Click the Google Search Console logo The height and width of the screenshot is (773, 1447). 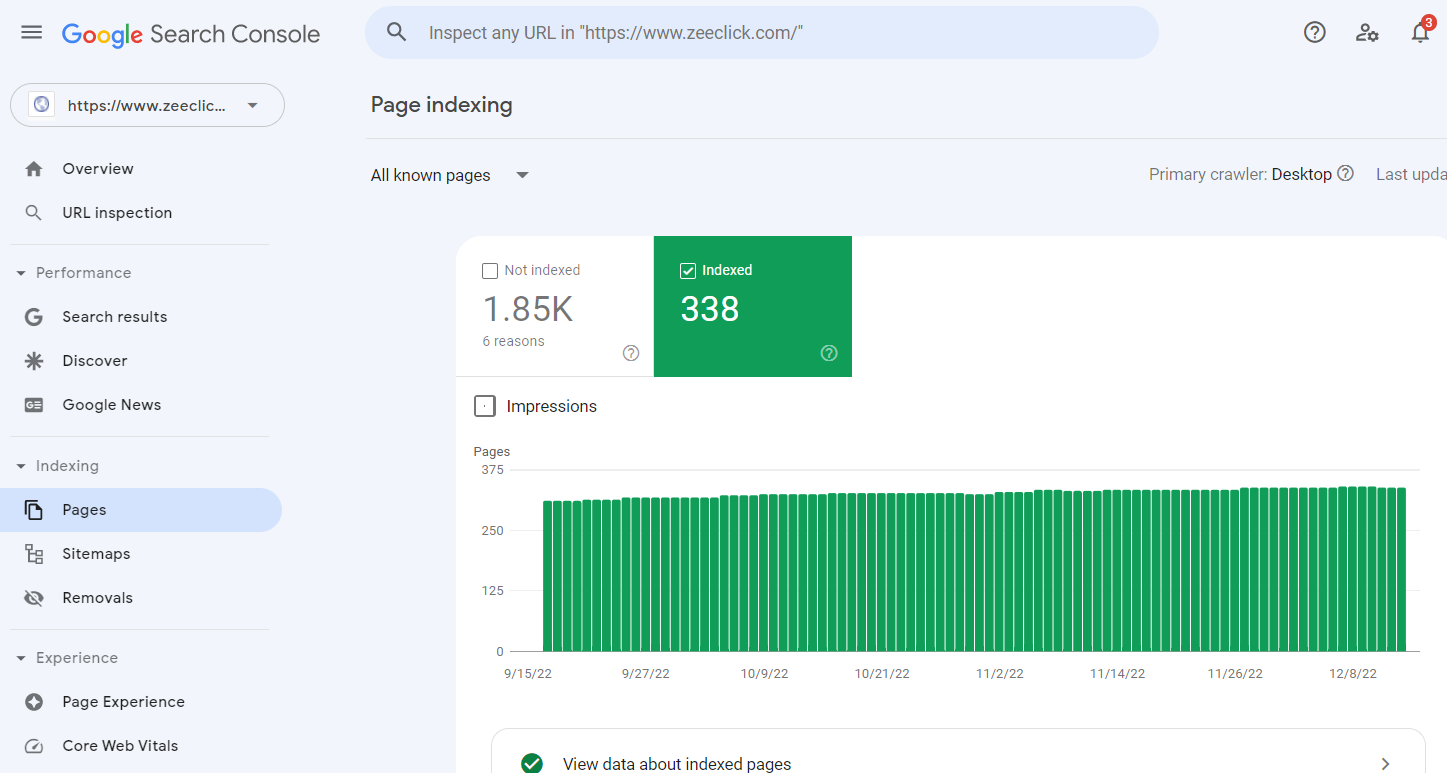191,34
